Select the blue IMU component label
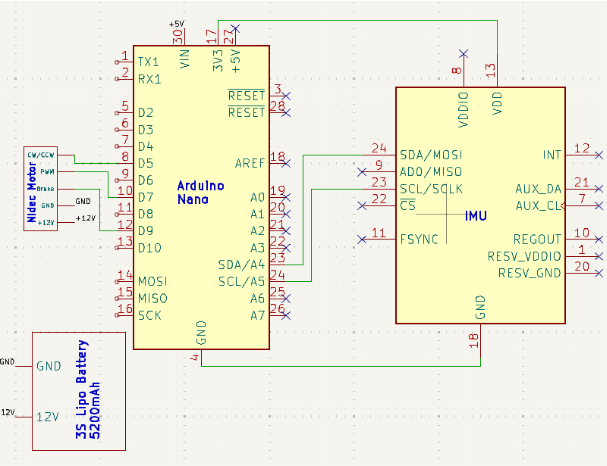The height and width of the screenshot is (466, 607). 476,216
